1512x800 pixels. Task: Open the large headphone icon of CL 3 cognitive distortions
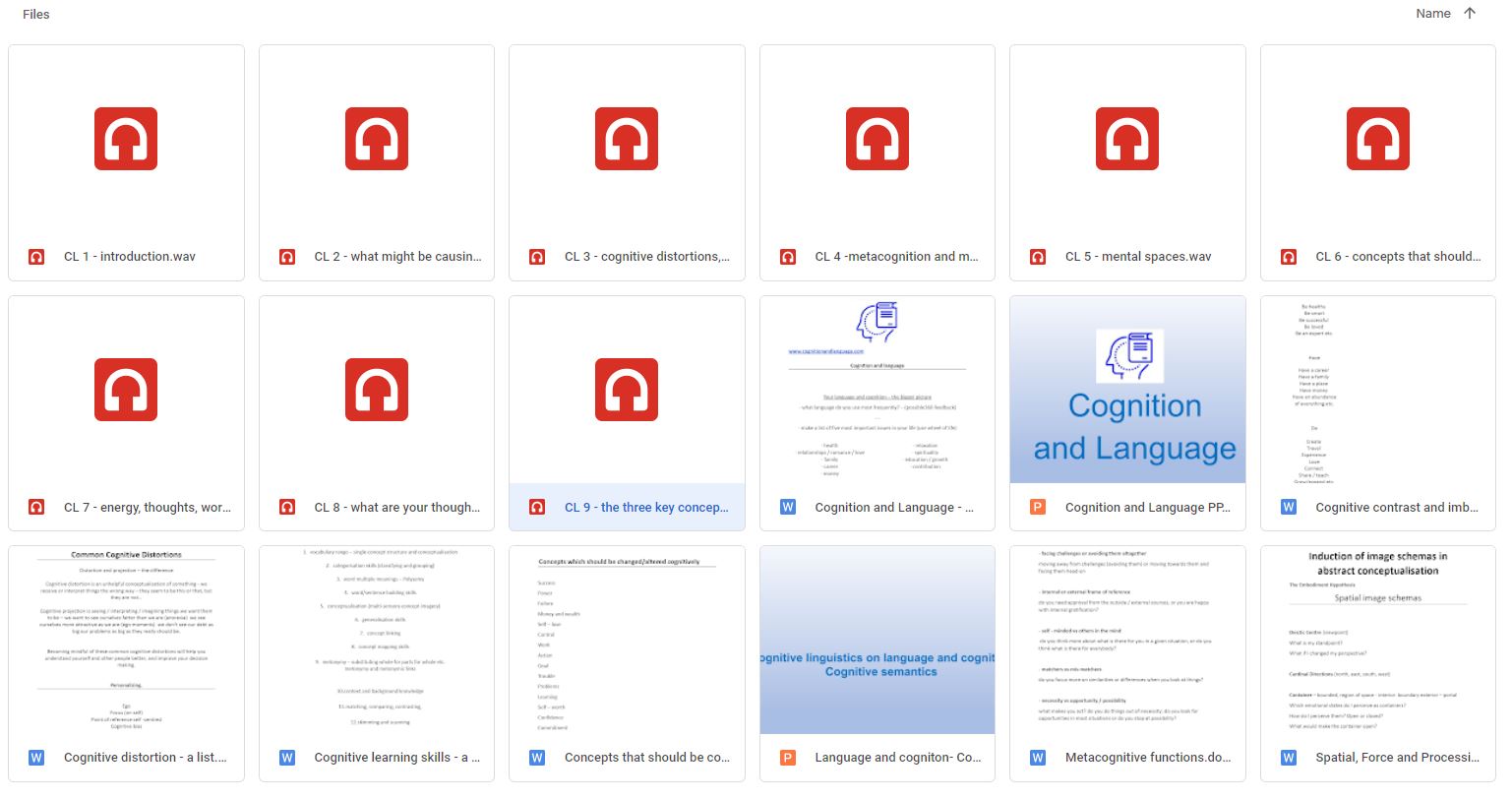coord(627,139)
